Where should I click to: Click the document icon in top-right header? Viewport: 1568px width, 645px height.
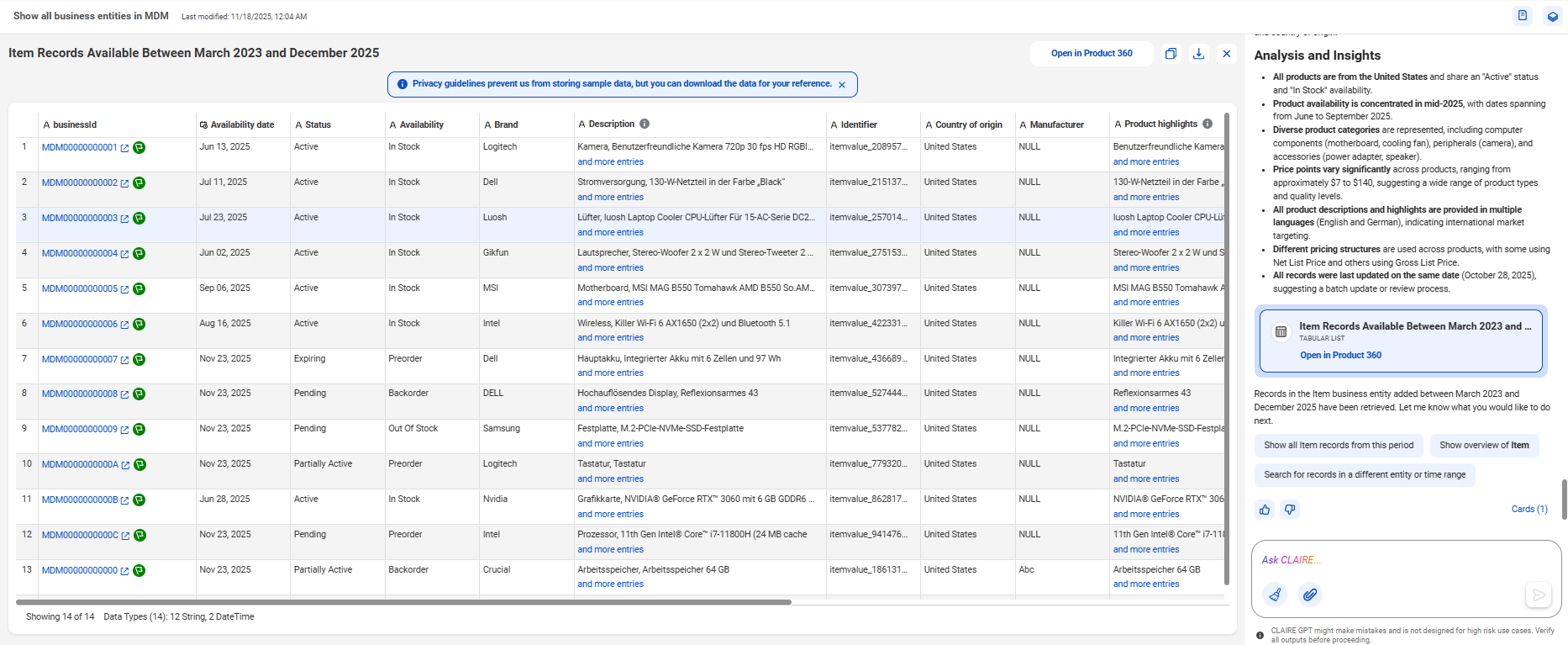click(x=1522, y=16)
